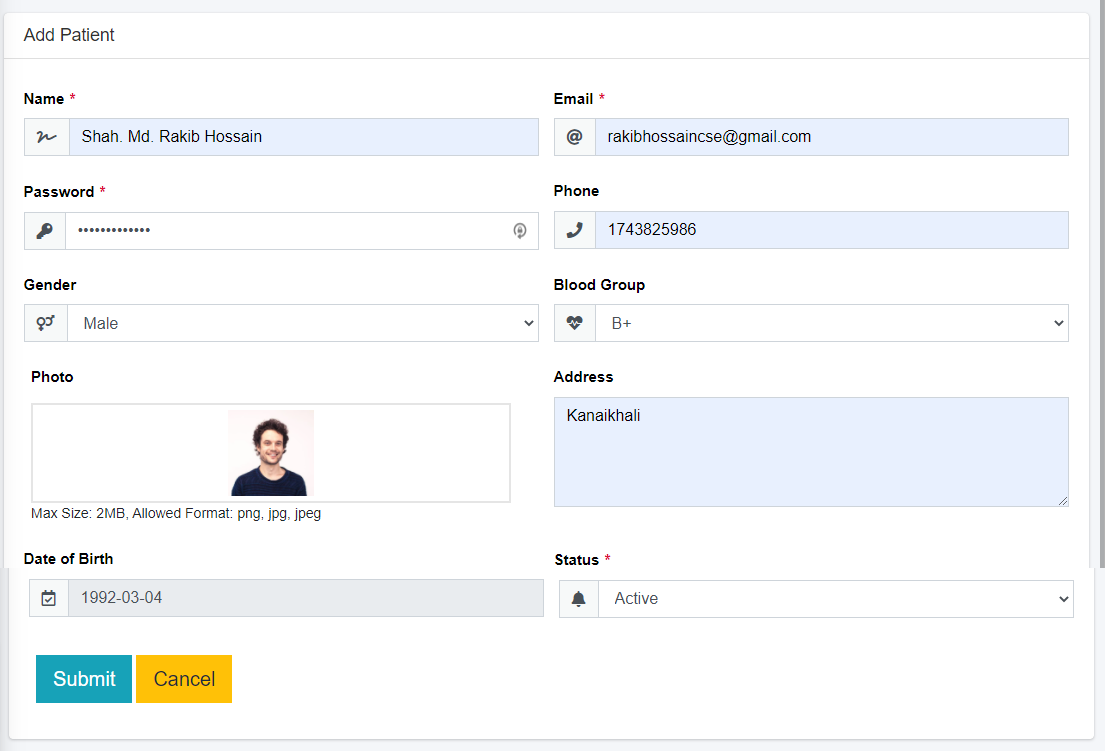Expand the Status dropdown showing Active
Viewport: 1105px width, 751px height.
tap(835, 599)
